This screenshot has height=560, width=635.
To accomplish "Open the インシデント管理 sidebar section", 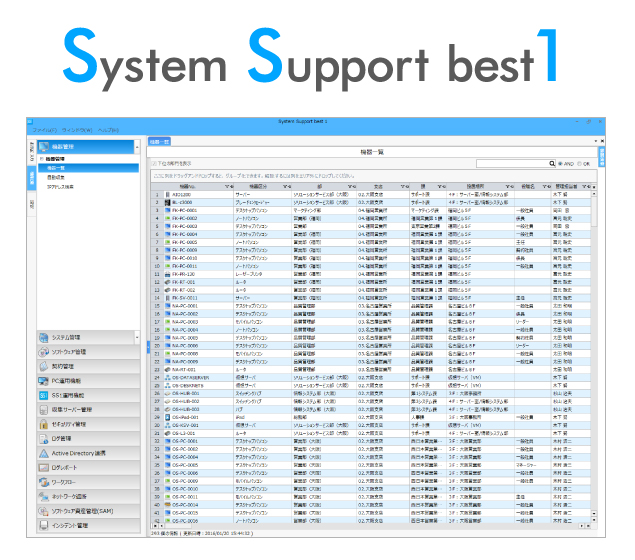I will (89, 526).
